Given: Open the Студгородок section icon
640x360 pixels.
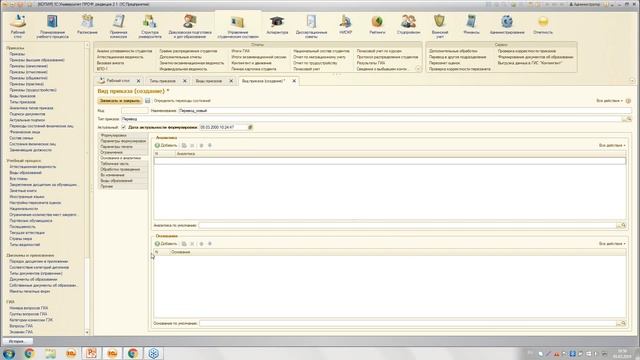Looking at the screenshot, I should [x=408, y=24].
